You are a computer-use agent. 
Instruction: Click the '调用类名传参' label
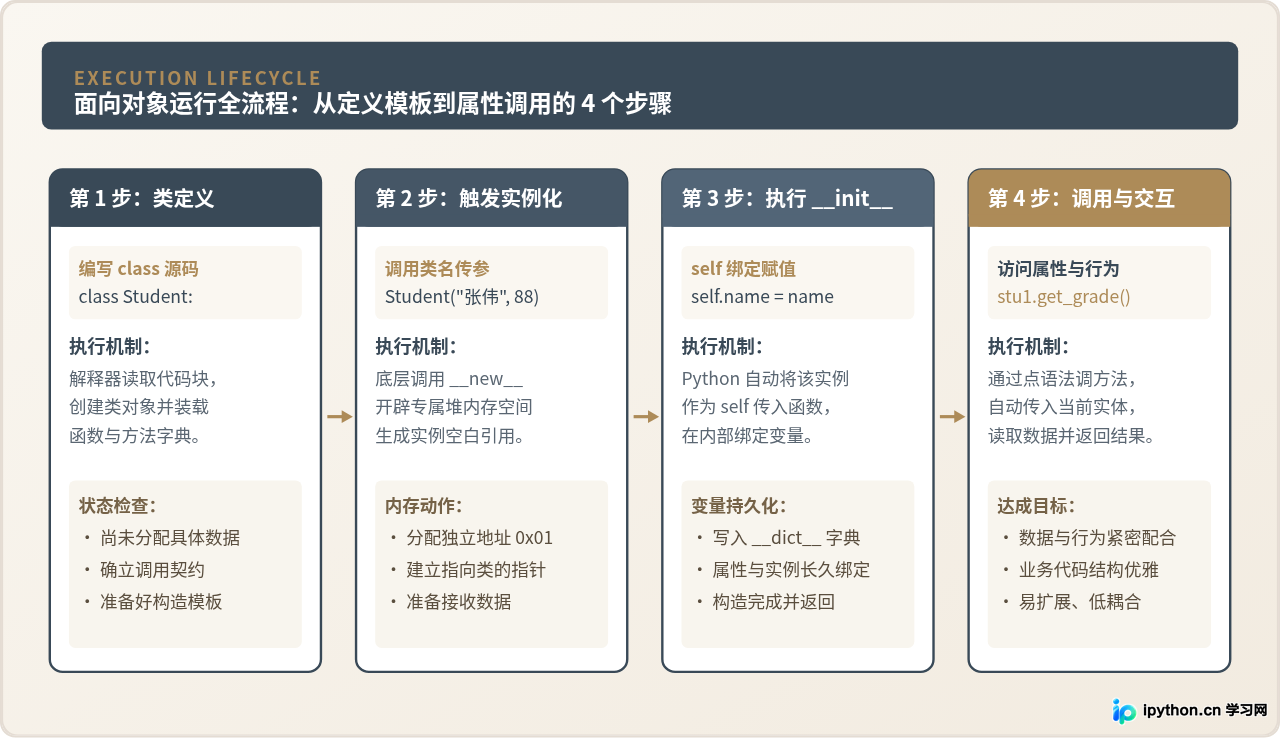pyautogui.click(x=437, y=269)
